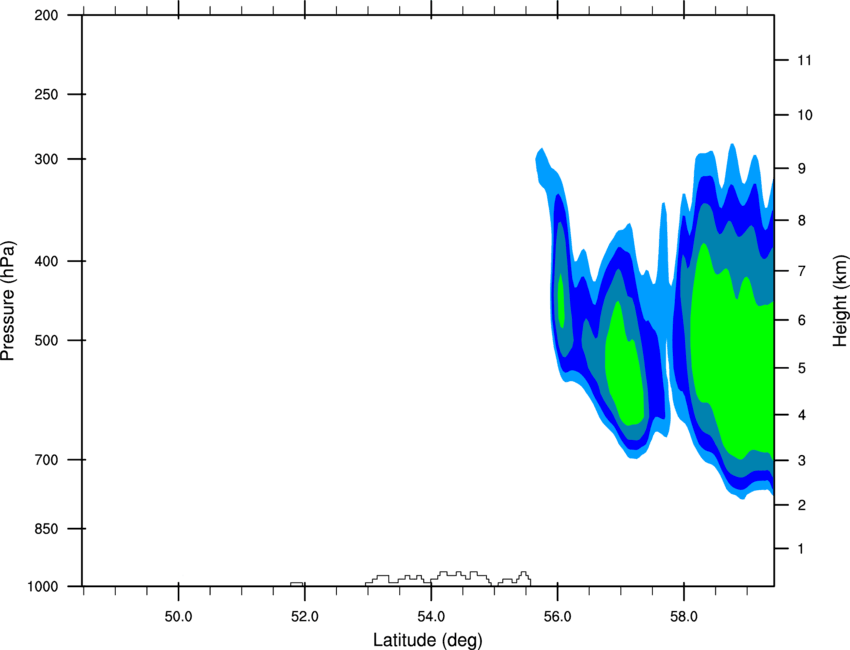Screen dimensions: 850x650
Task: Click the 8 km height tick label
Action: click(801, 220)
